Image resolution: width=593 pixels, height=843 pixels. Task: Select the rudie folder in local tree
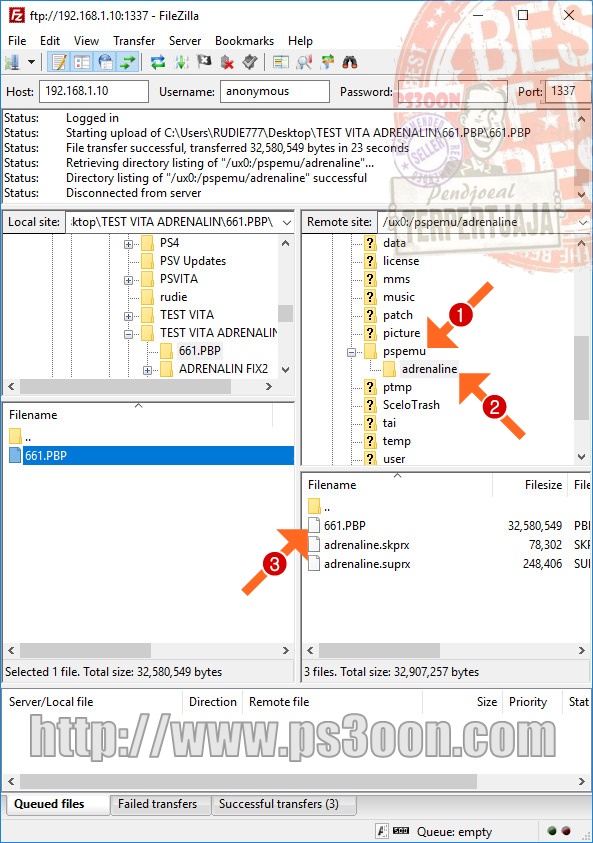[174, 297]
